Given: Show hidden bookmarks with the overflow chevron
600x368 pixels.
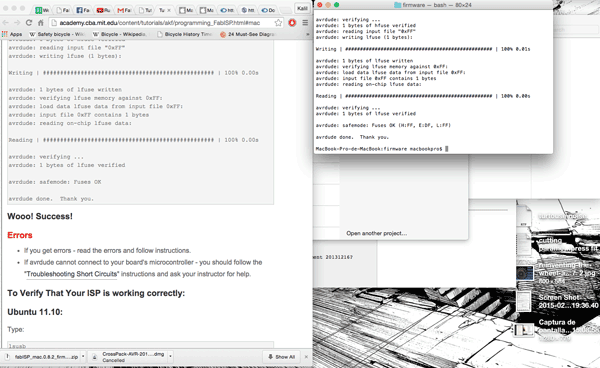Looking at the screenshot, I should [307, 34].
